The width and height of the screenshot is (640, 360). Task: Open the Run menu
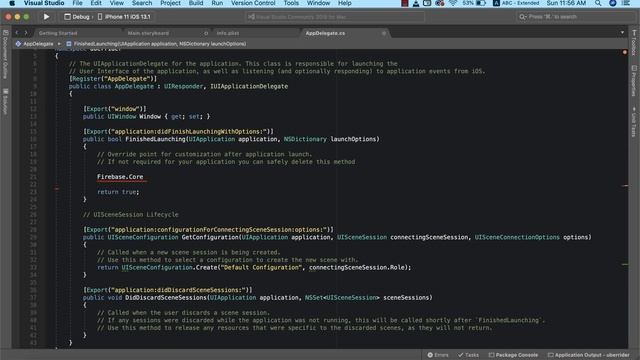pyautogui.click(x=217, y=3)
